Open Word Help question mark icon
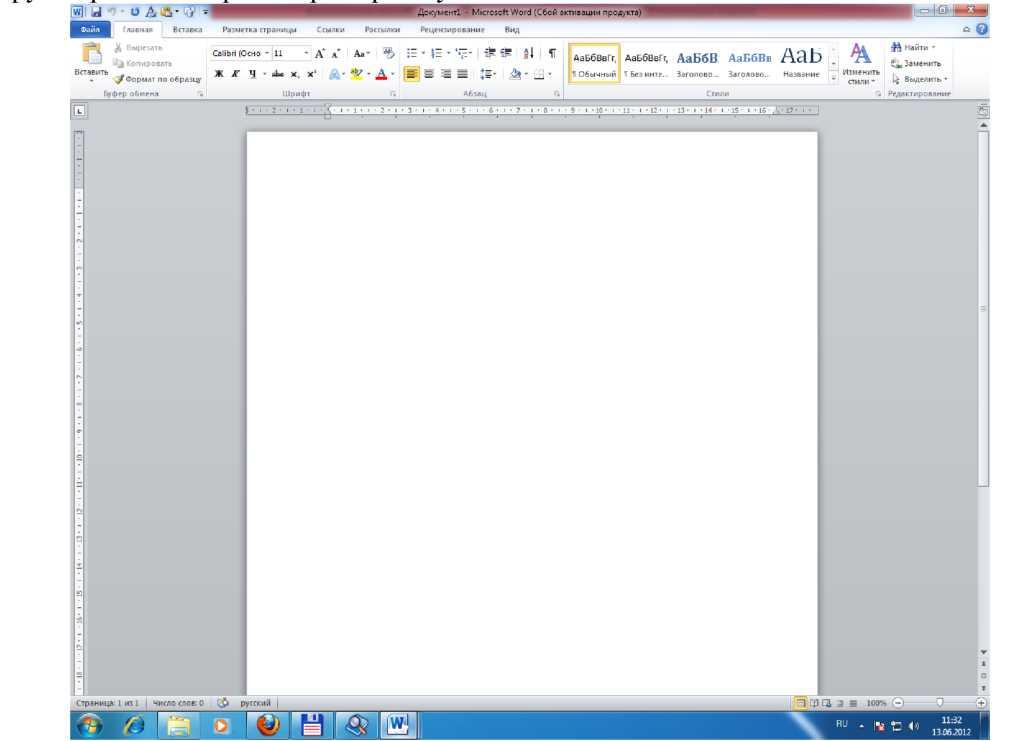 pos(982,29)
